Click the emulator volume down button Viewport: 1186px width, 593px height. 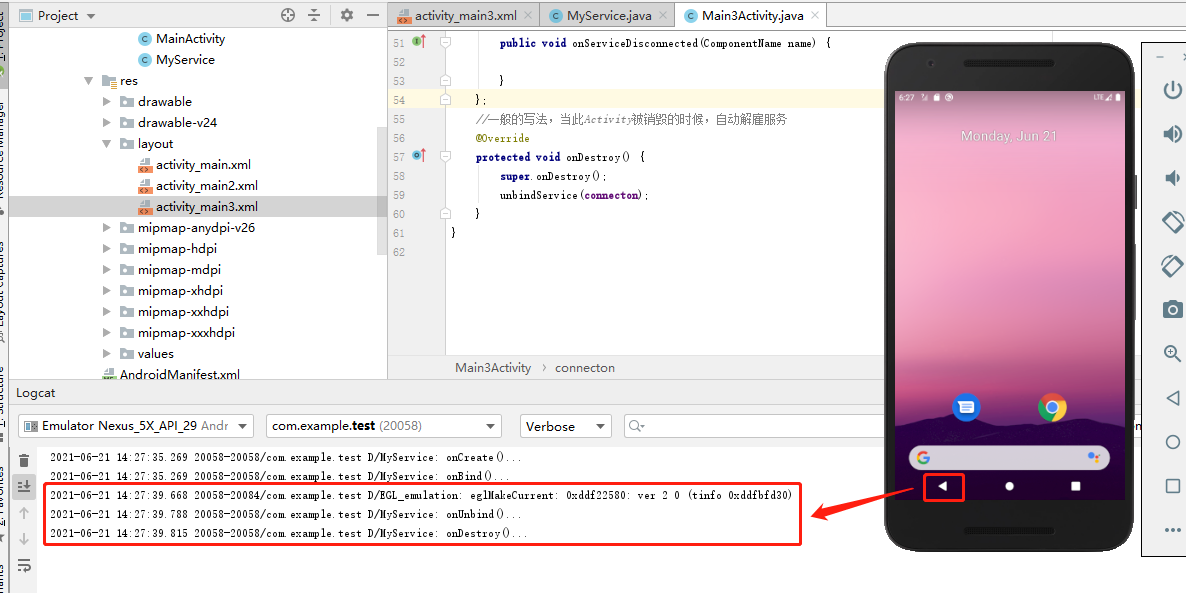(x=1172, y=178)
